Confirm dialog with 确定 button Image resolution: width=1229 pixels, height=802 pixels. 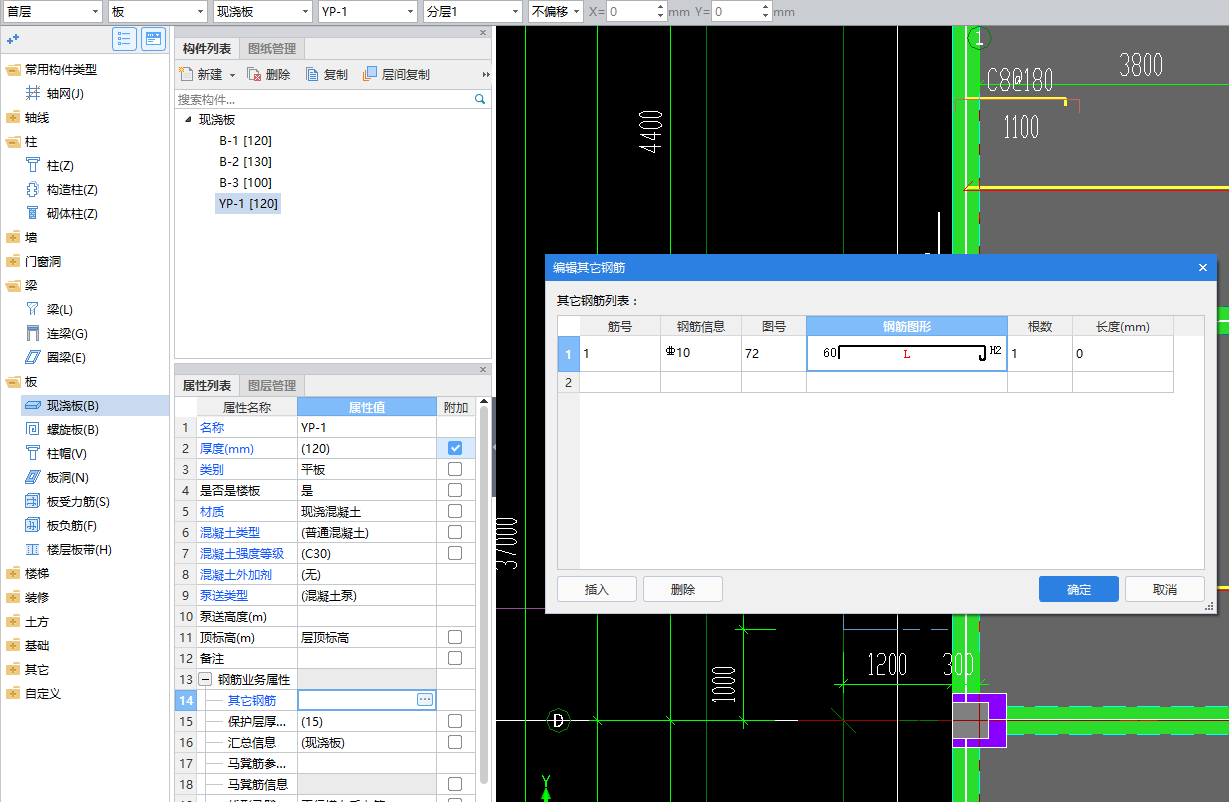1079,589
